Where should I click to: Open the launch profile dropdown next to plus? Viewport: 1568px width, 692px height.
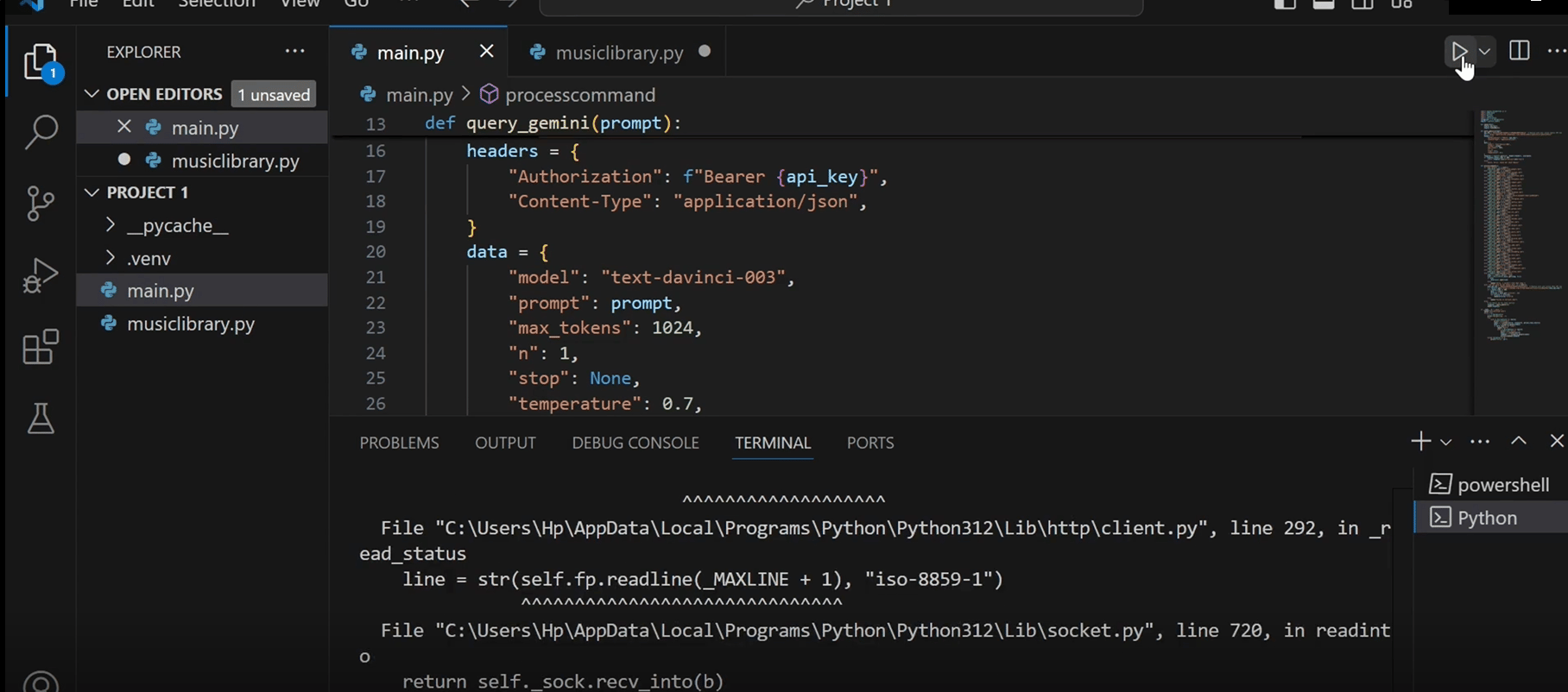click(x=1446, y=443)
